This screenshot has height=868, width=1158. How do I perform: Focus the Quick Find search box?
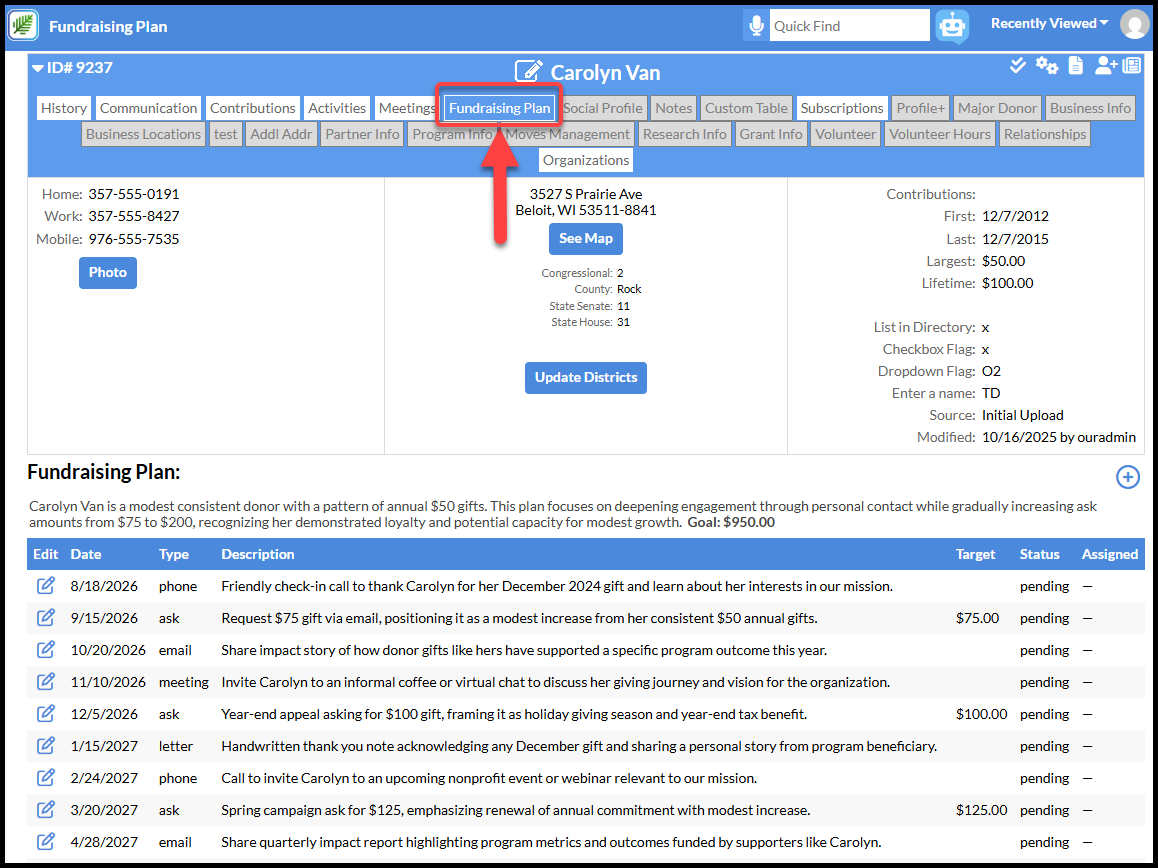coord(849,26)
